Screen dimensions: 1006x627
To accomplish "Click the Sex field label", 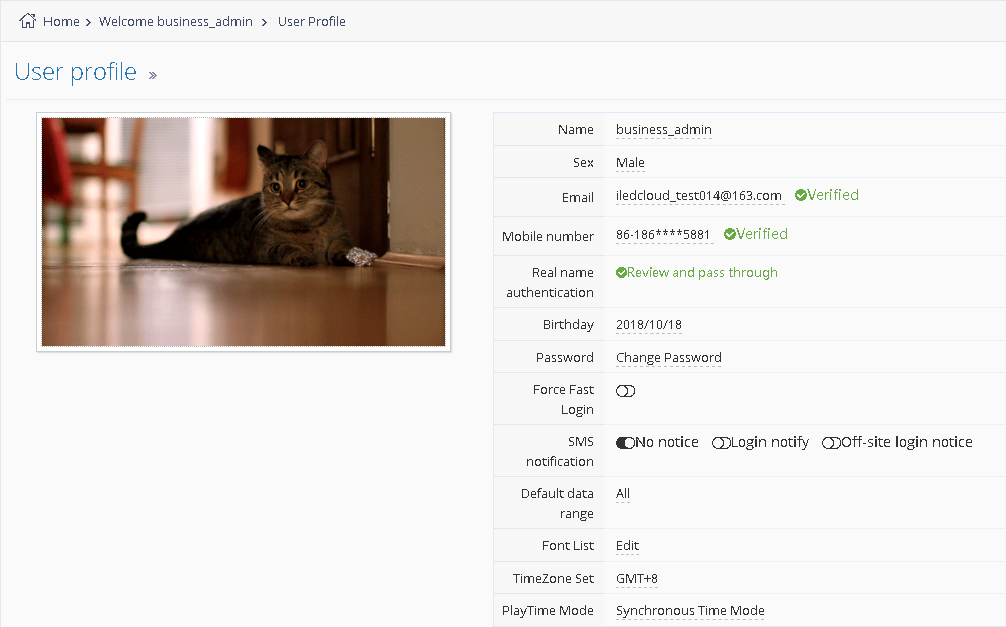I will 583,163.
